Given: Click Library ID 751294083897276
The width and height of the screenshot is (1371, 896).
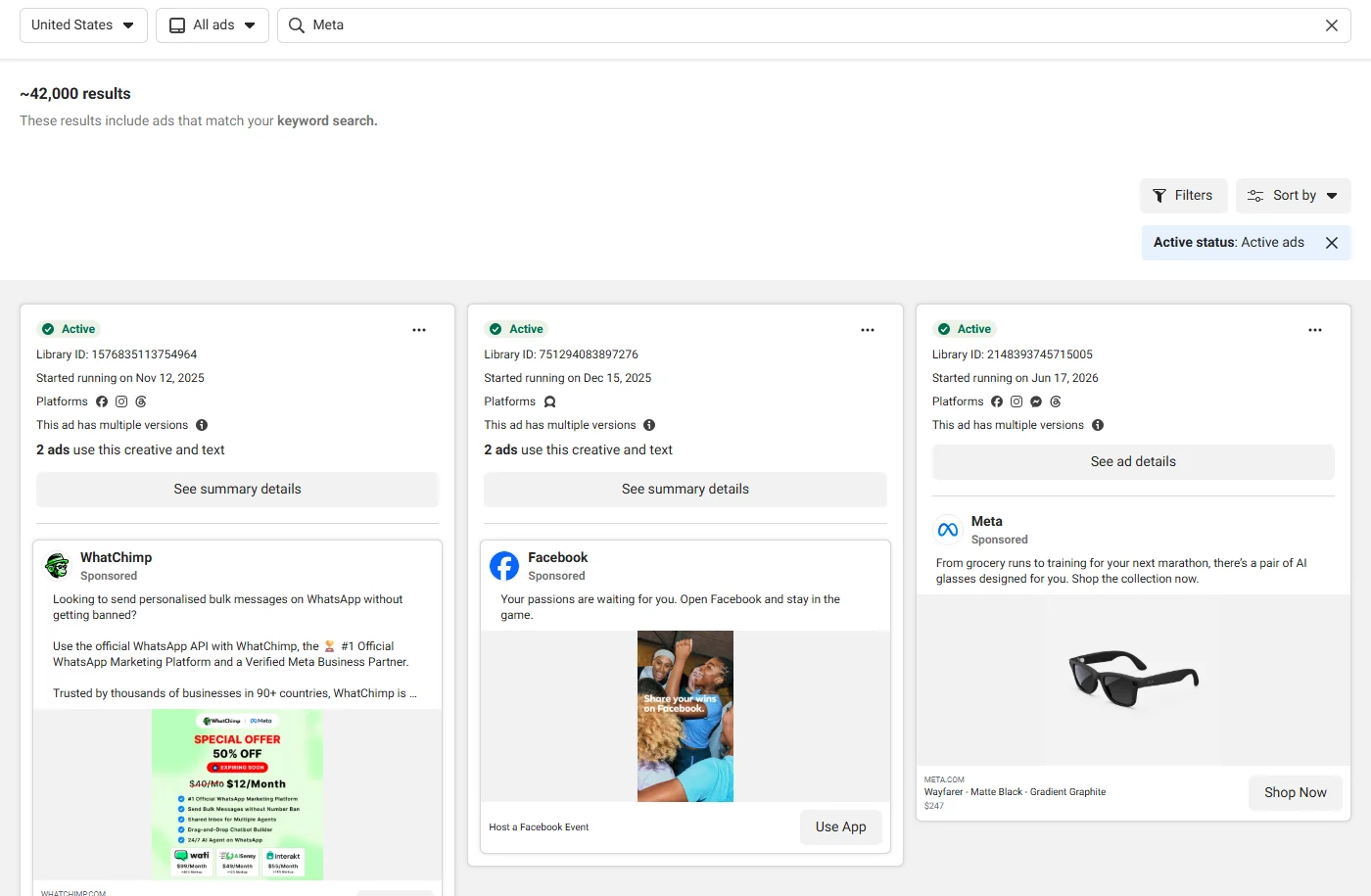Looking at the screenshot, I should [x=561, y=354].
